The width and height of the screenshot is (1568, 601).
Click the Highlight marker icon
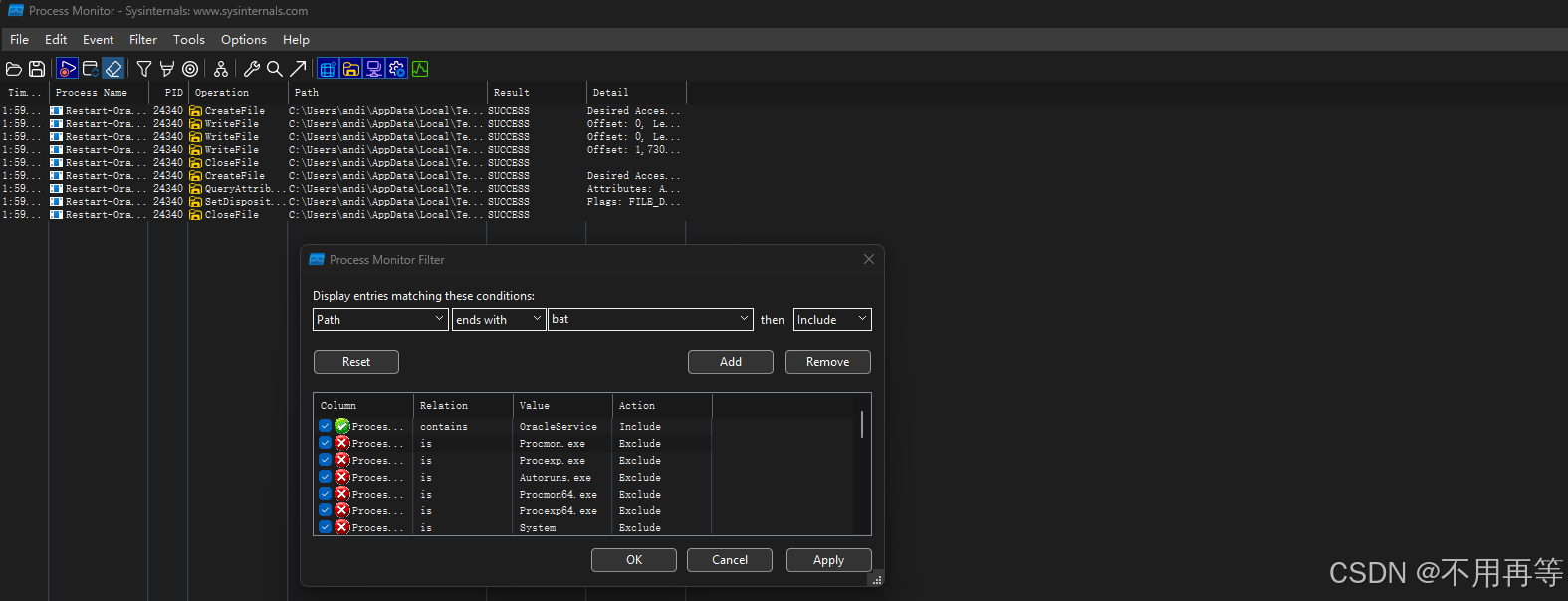click(167, 69)
